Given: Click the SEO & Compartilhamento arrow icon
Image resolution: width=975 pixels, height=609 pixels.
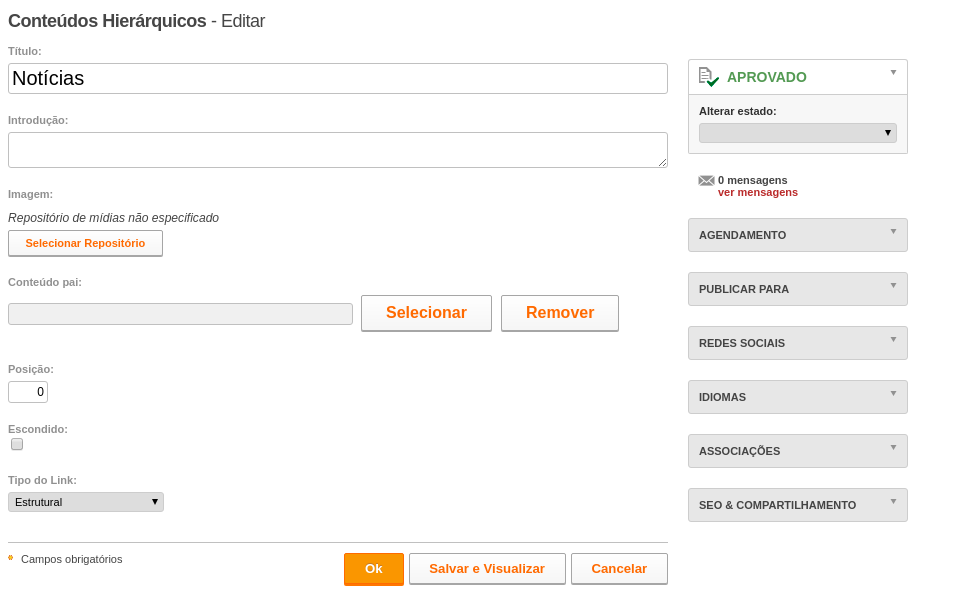Looking at the screenshot, I should (894, 501).
